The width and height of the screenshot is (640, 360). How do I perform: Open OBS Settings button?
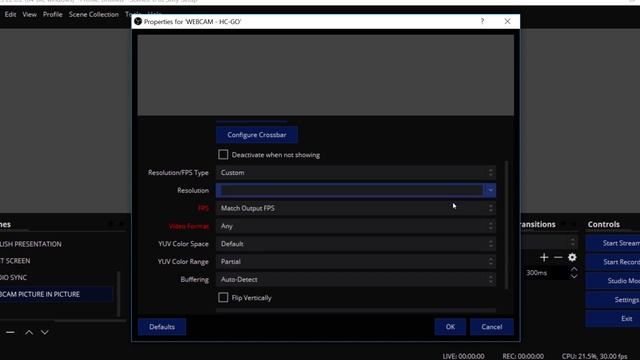pyautogui.click(x=613, y=300)
